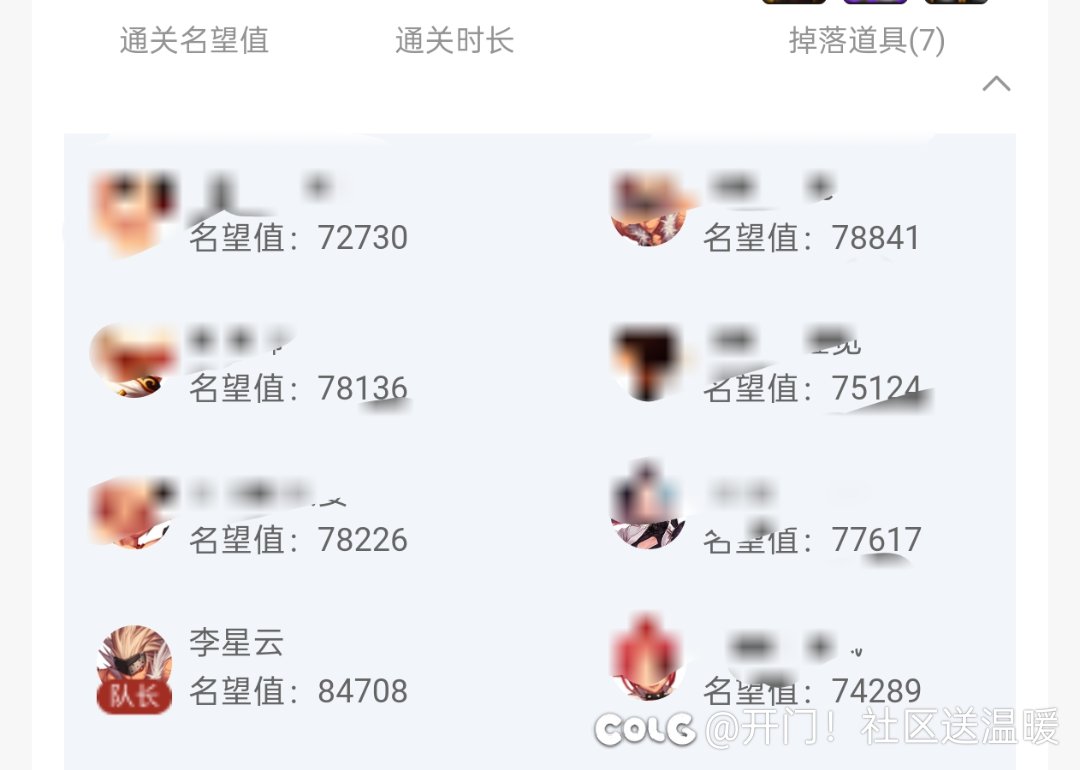Viewport: 1080px width, 770px height.
Task: Tap avatar of player with fame 78226
Action: (134, 512)
